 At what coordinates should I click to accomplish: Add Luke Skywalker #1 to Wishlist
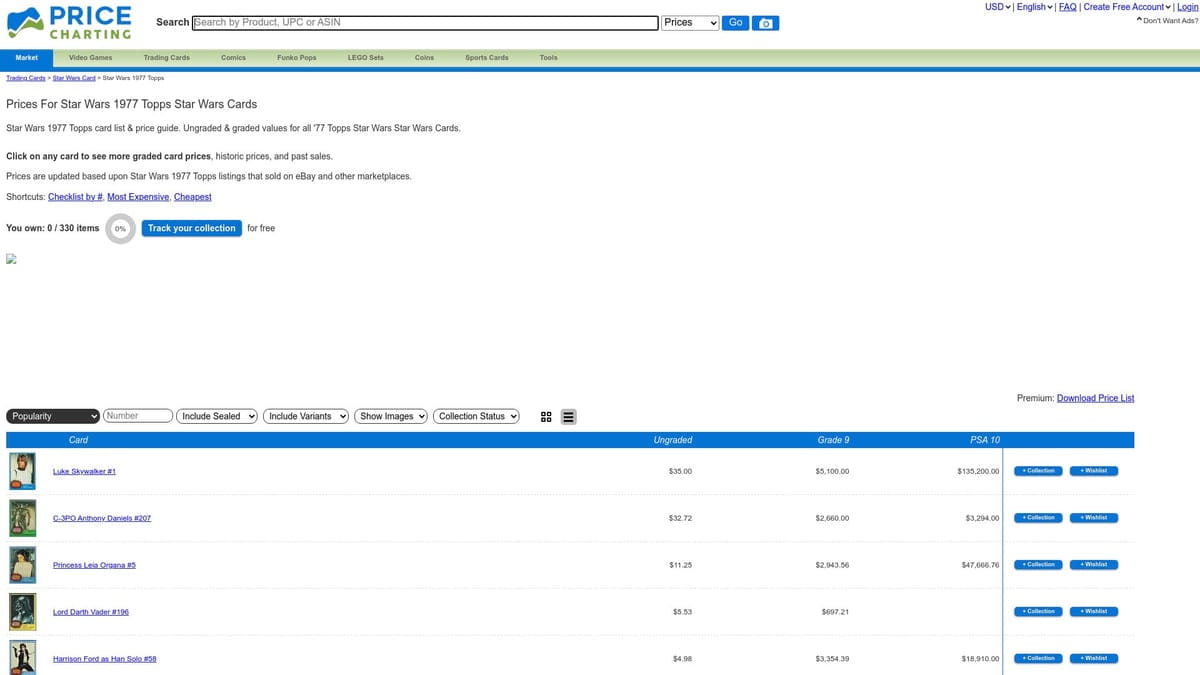(1094, 471)
